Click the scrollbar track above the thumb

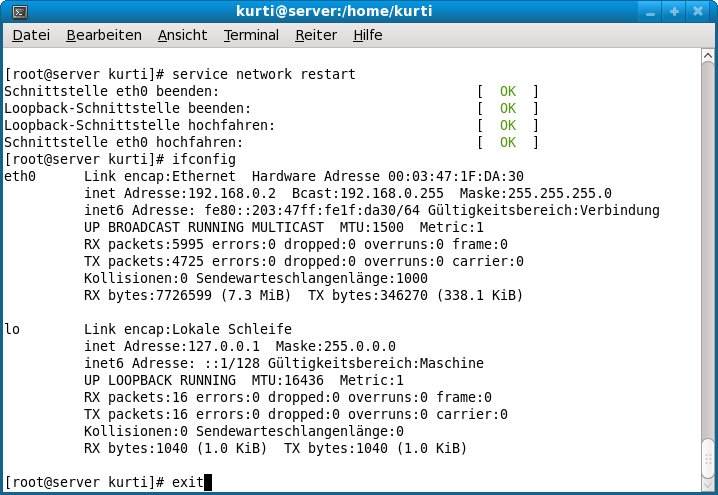click(x=708, y=250)
